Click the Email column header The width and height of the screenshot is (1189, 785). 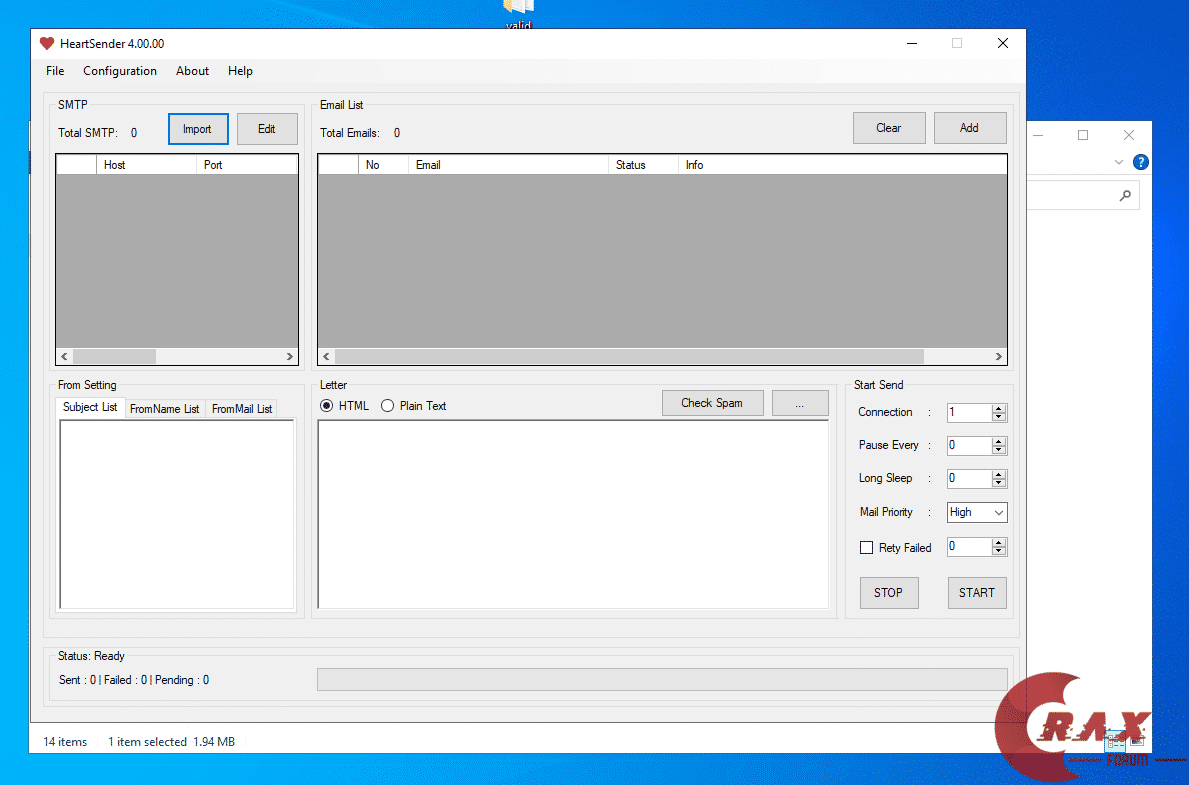tap(508, 165)
